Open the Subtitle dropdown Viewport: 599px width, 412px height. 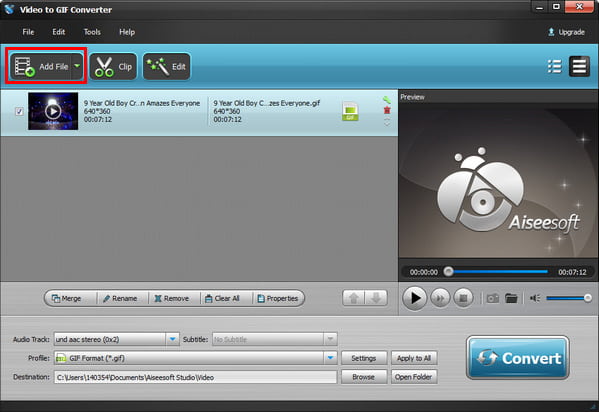(330, 339)
